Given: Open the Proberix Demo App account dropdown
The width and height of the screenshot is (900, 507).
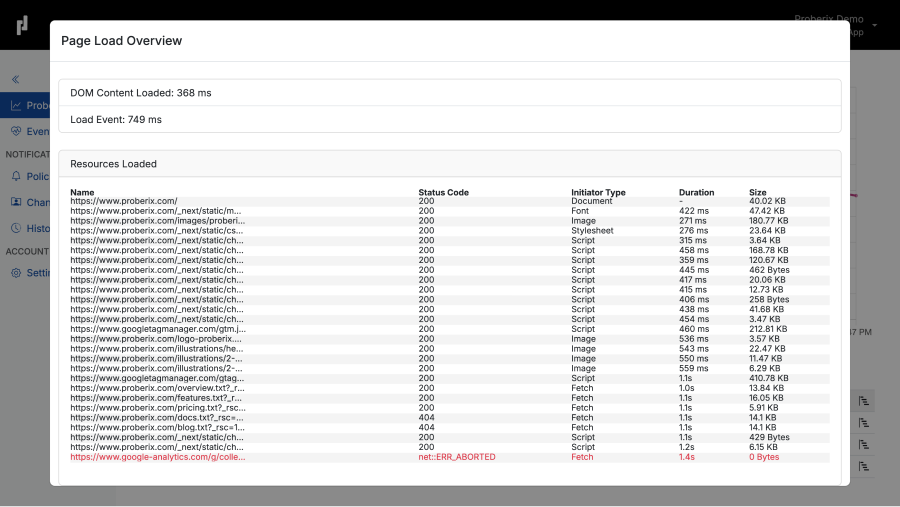Looking at the screenshot, I should 875,25.
